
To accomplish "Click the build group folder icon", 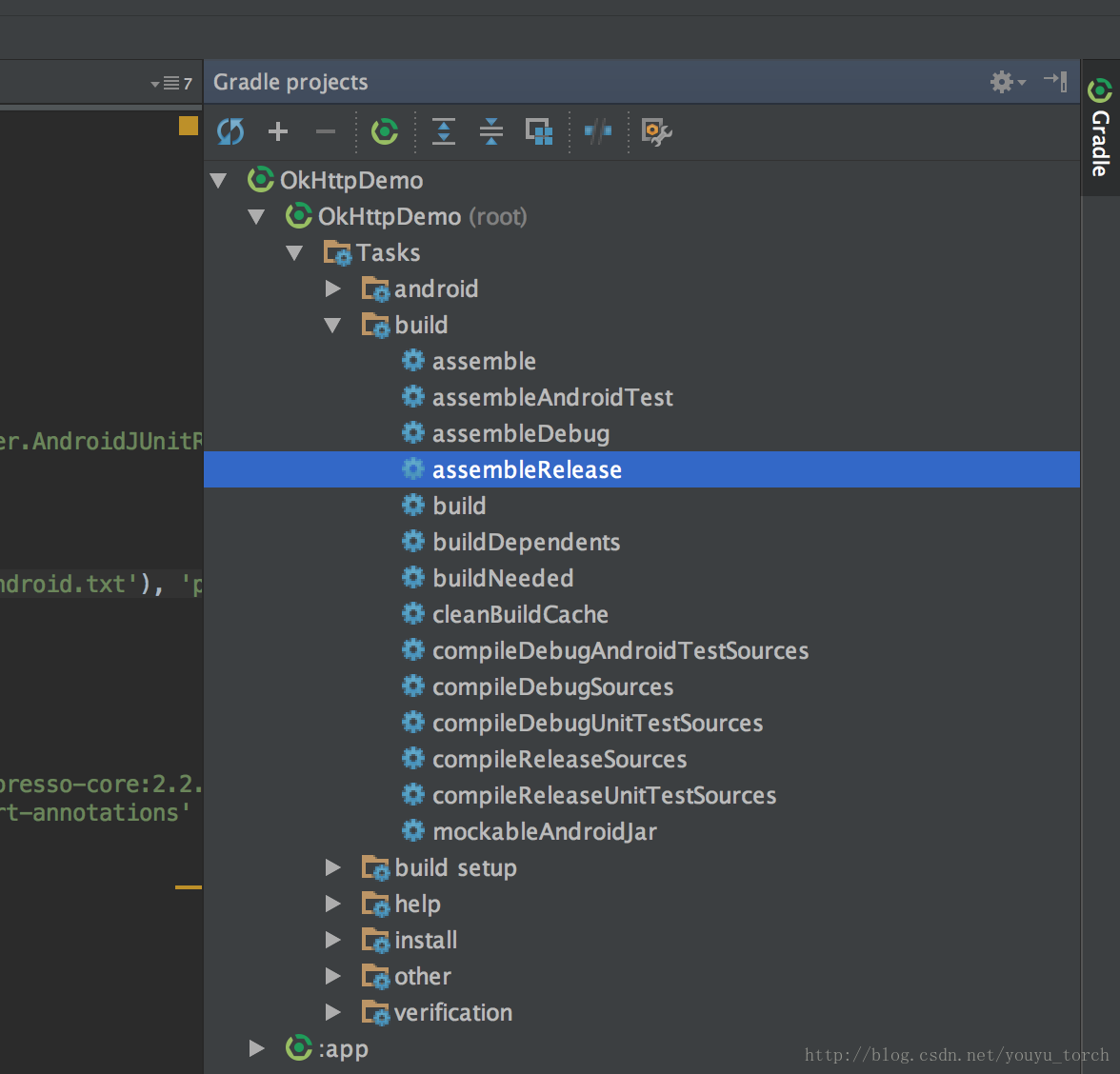I will (x=375, y=326).
